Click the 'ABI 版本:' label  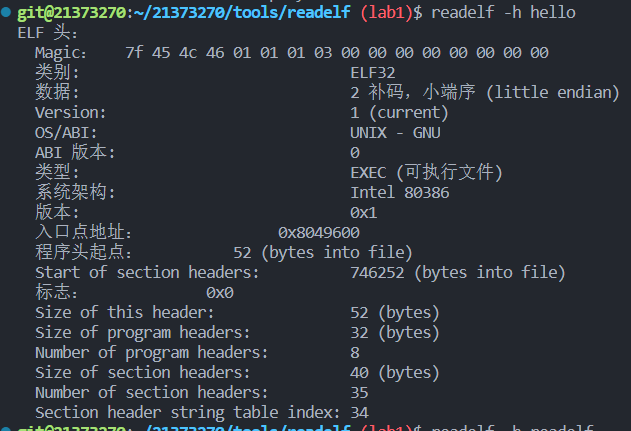75,153
